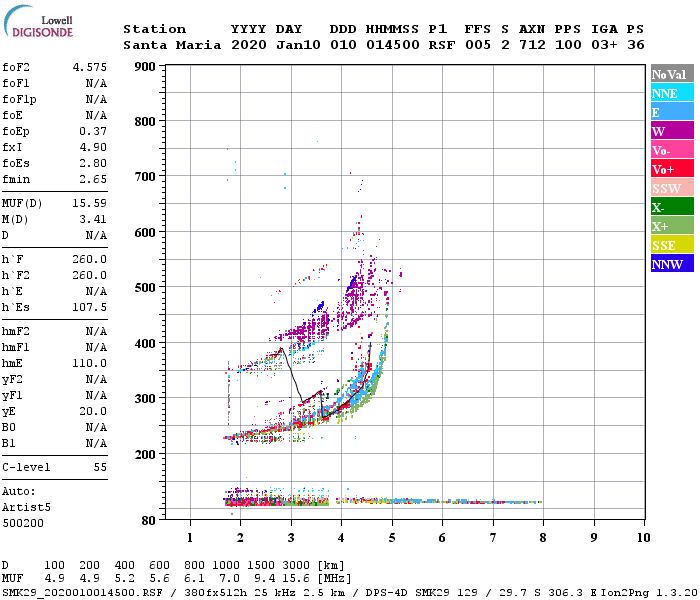Click the Ion2Png 1.3.20 version text

649,593
